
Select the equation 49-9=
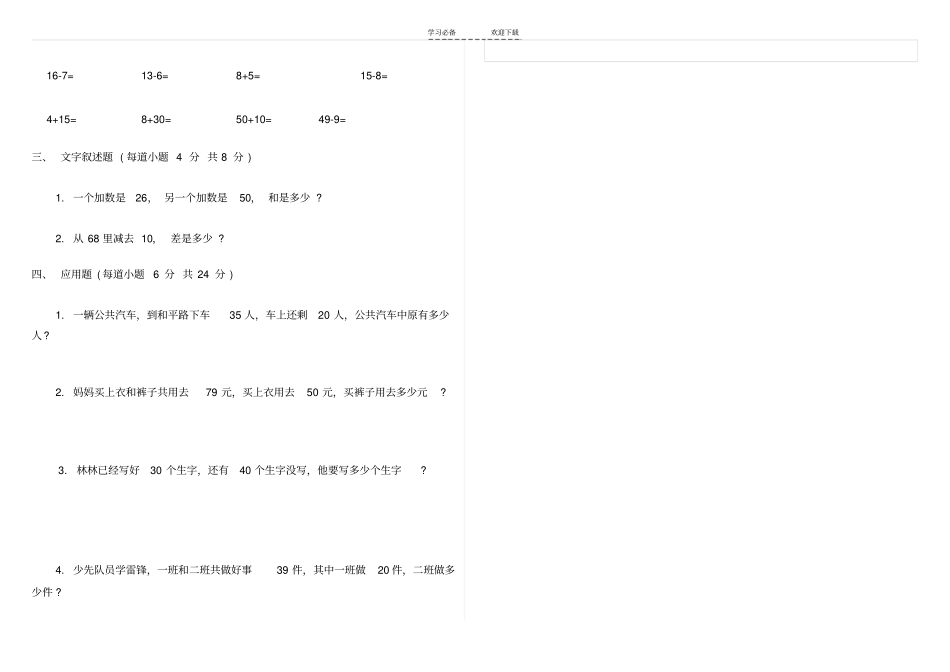click(332, 119)
